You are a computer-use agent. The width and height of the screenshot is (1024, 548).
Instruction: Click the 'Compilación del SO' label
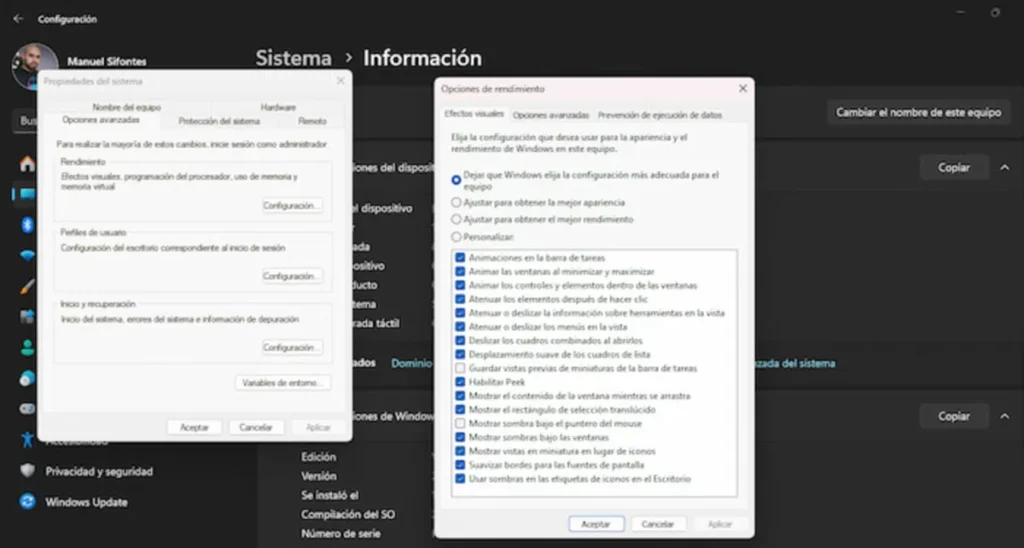[347, 515]
